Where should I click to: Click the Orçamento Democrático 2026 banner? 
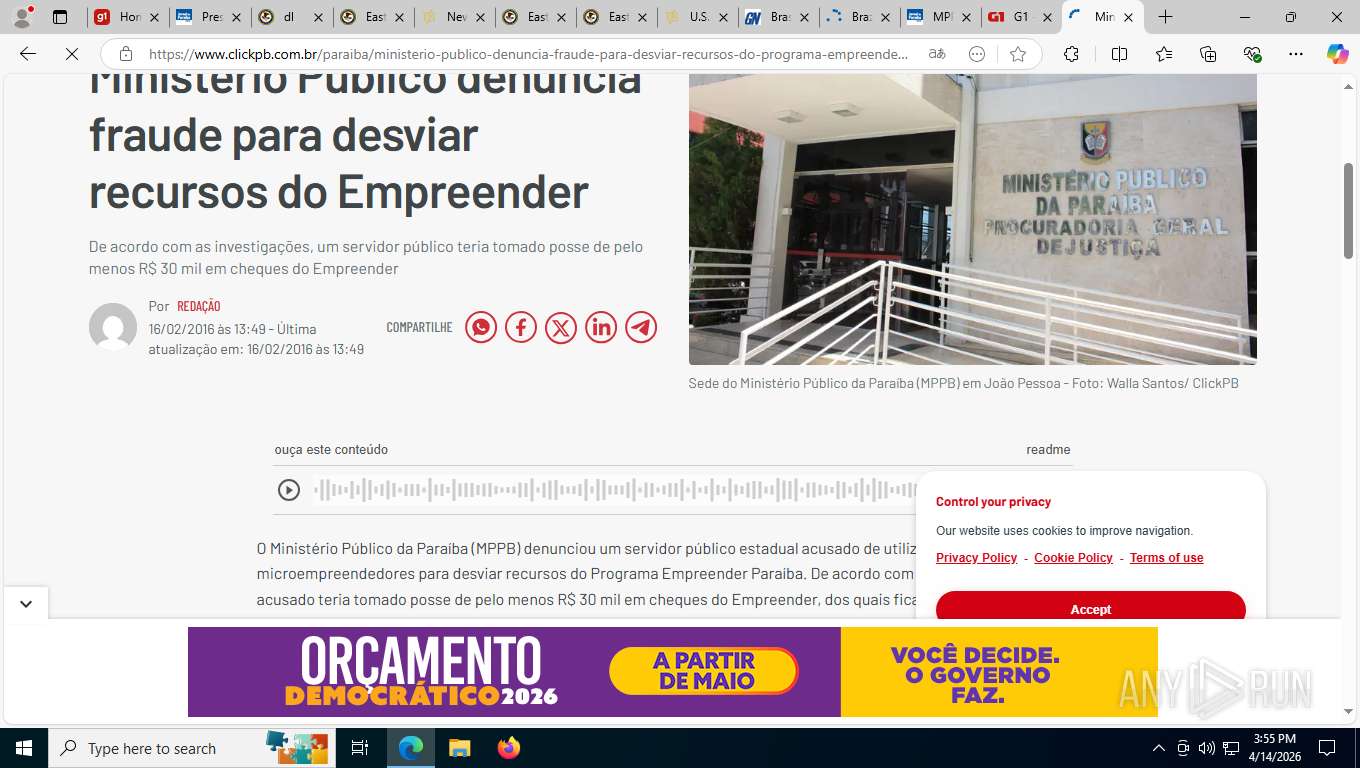[x=673, y=672]
